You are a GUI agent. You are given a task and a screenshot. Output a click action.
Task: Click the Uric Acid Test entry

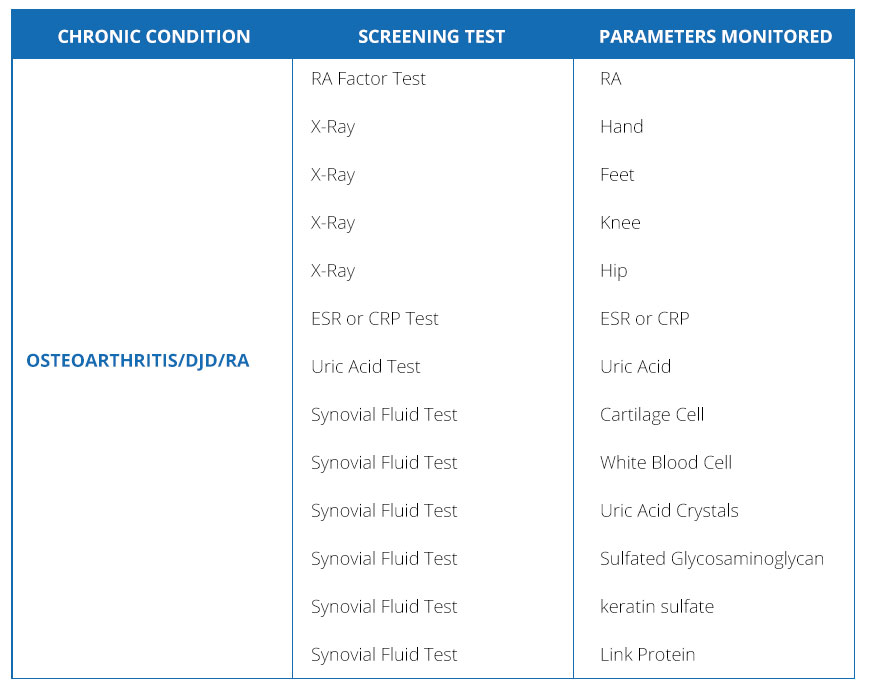pos(366,367)
